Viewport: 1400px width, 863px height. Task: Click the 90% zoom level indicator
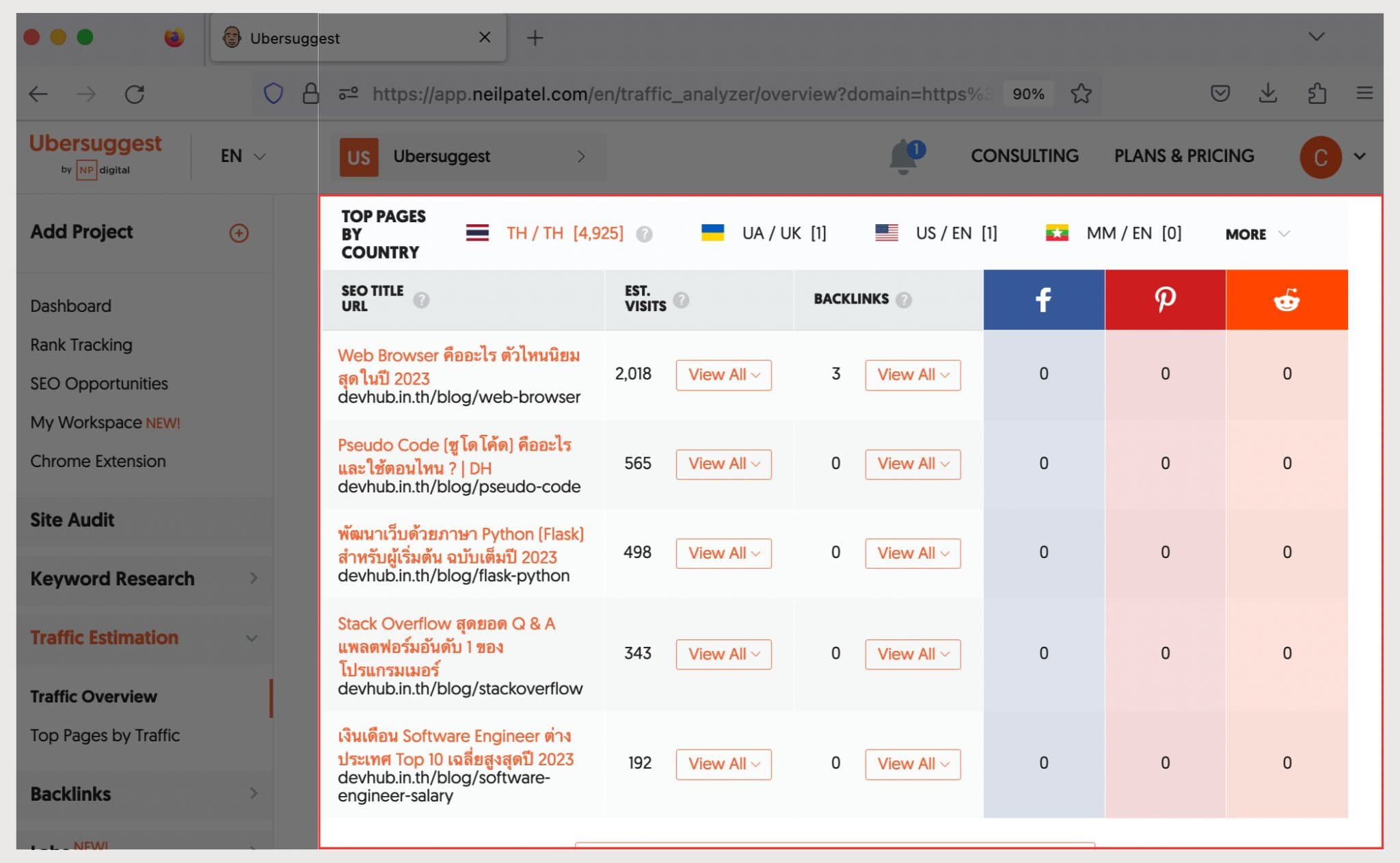pyautogui.click(x=1028, y=94)
